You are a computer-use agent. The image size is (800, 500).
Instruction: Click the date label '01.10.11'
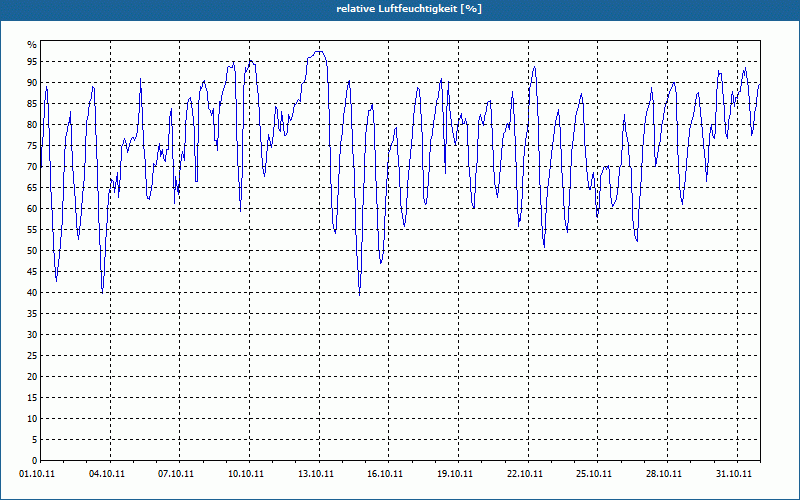(x=37, y=474)
